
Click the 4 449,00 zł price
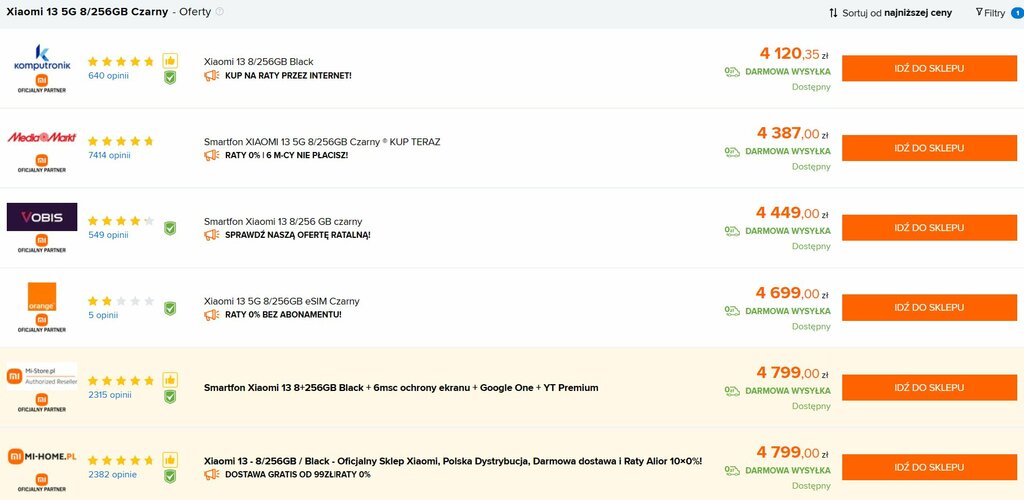(793, 213)
